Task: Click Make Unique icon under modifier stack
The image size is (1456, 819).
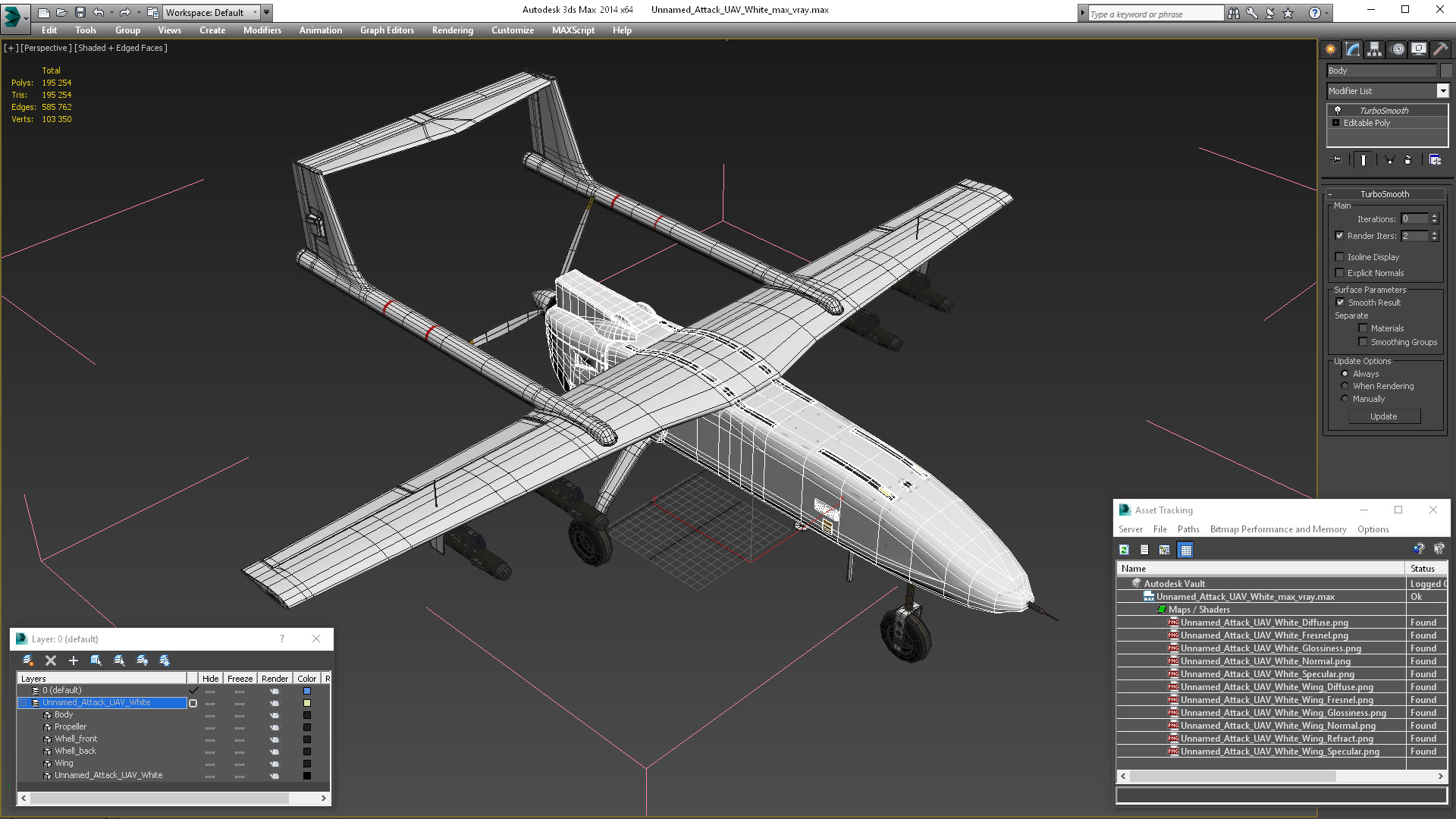Action: 1389,160
